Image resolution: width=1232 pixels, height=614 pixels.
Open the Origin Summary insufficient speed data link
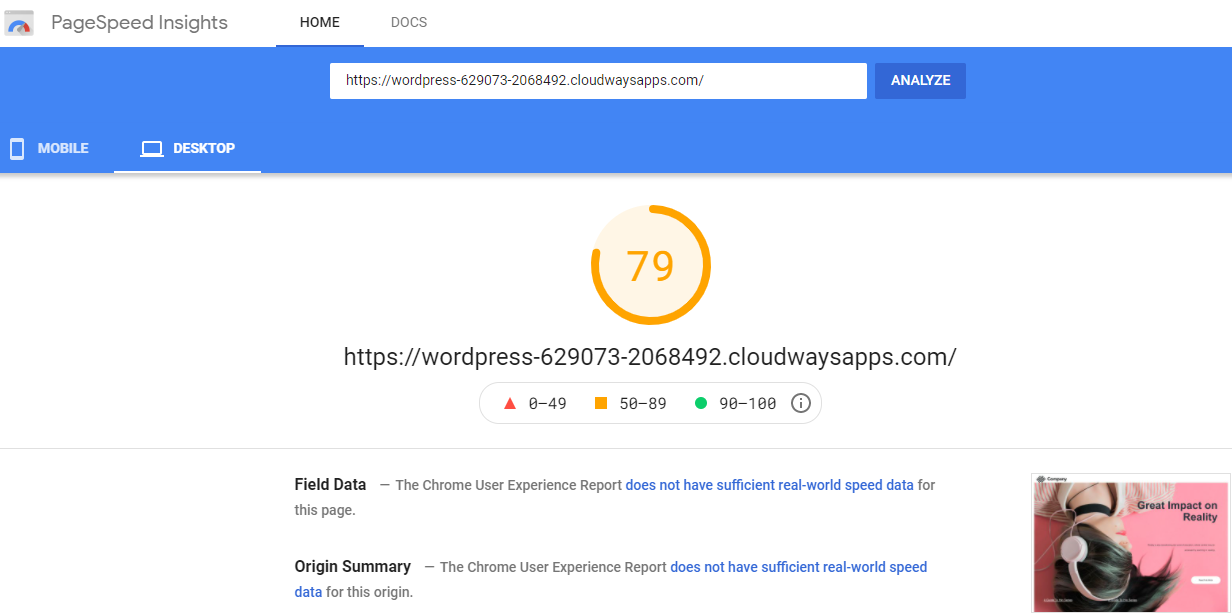point(798,567)
